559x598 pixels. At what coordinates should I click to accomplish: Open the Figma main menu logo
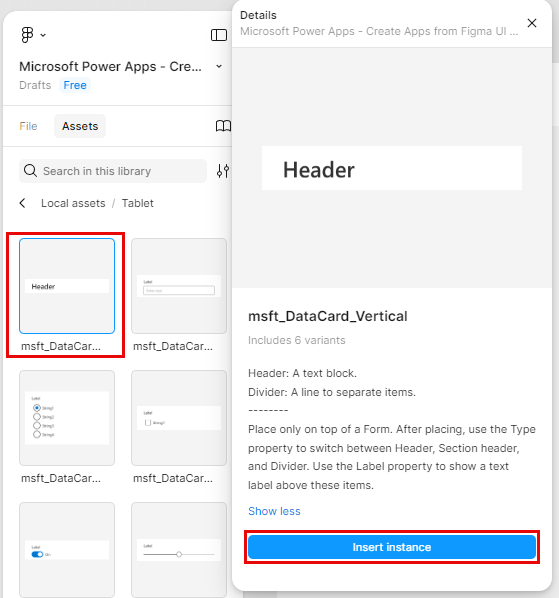(27, 35)
